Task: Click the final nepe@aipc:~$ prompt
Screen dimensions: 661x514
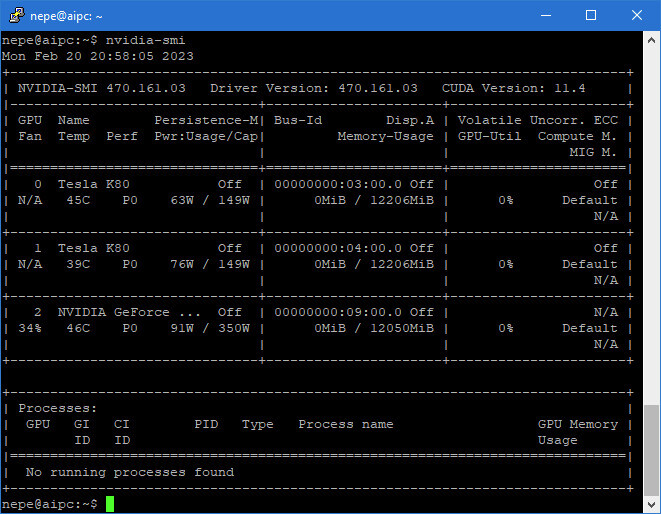Action: point(49,504)
